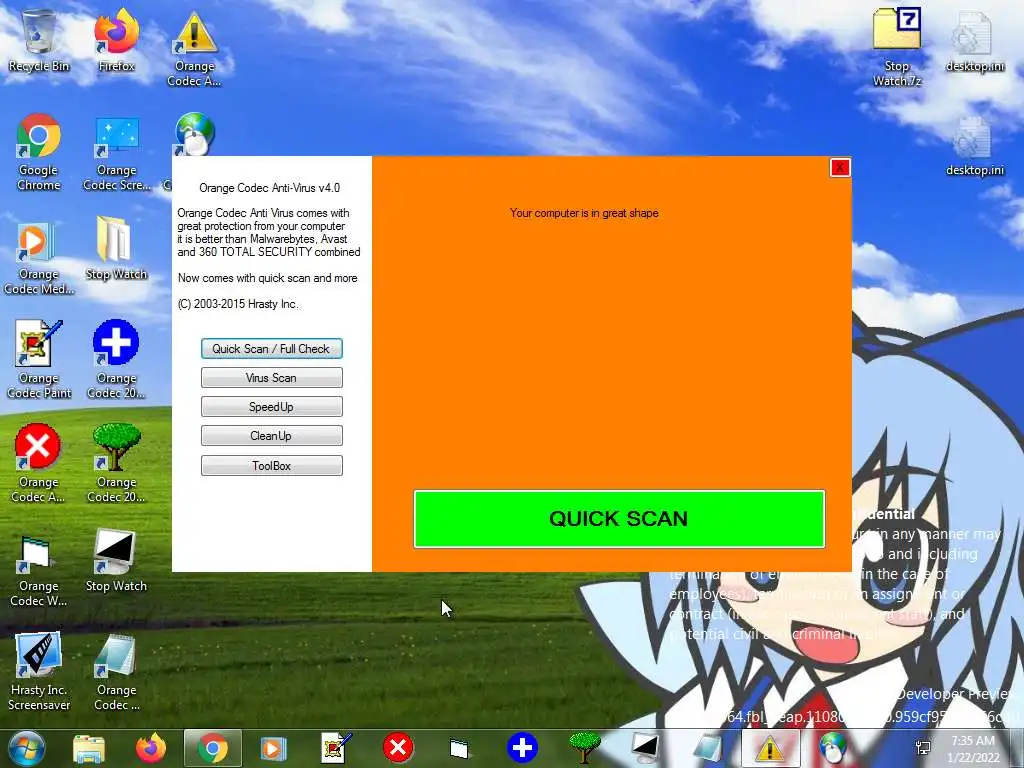Image resolution: width=1024 pixels, height=768 pixels.
Task: Select the tree Orange Codec 20... desktop icon
Action: click(116, 463)
